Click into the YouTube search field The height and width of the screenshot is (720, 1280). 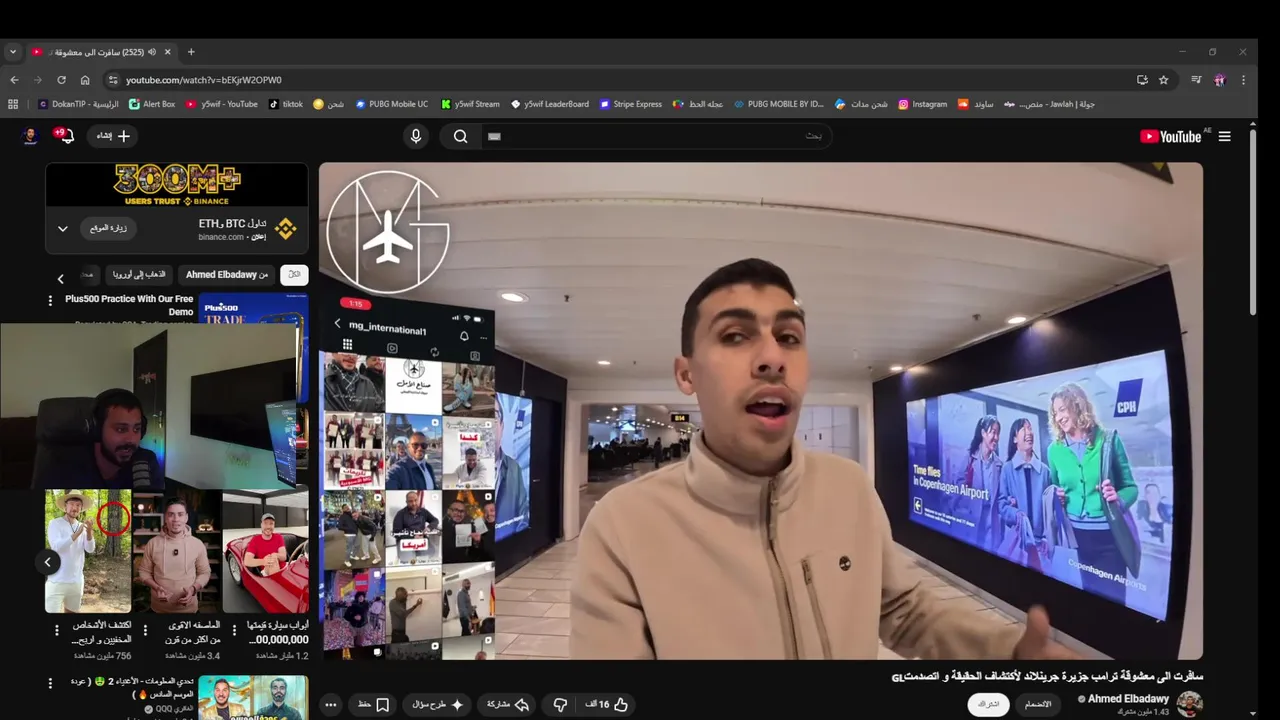coord(655,136)
